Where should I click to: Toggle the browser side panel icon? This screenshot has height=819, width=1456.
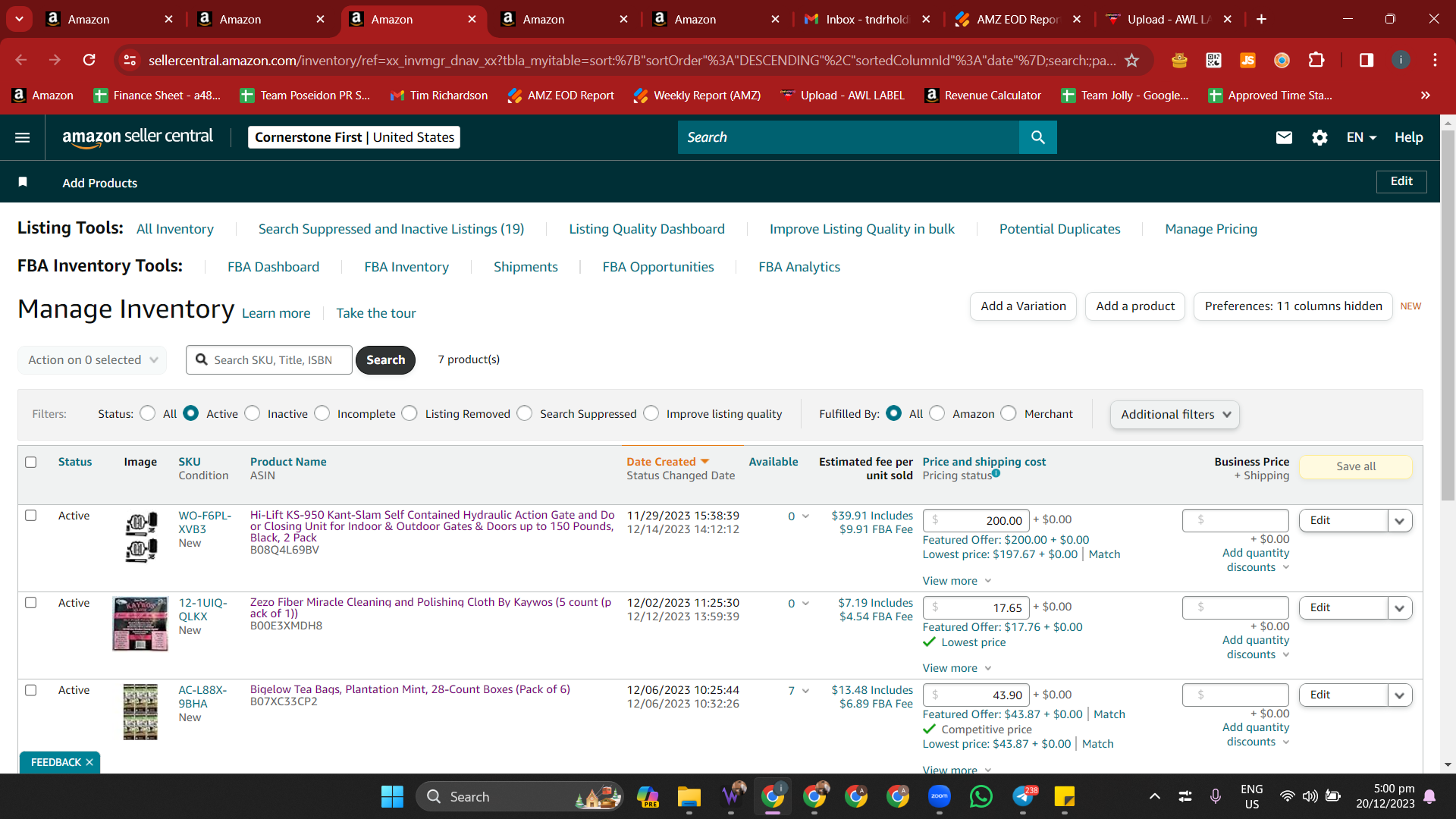click(x=1367, y=60)
